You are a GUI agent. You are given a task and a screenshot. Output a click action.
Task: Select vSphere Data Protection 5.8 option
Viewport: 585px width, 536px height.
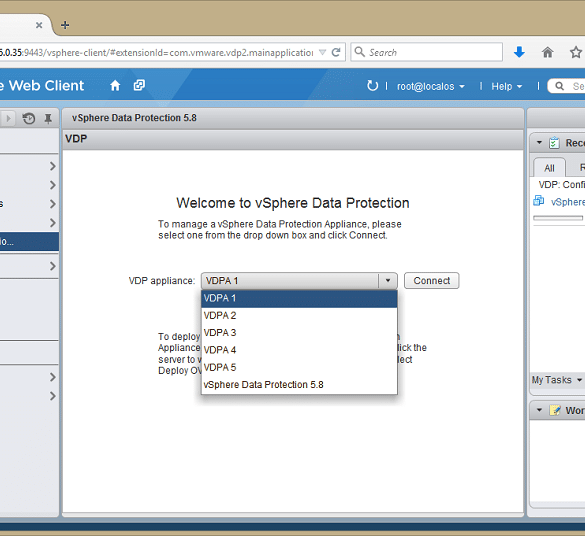[299, 385]
